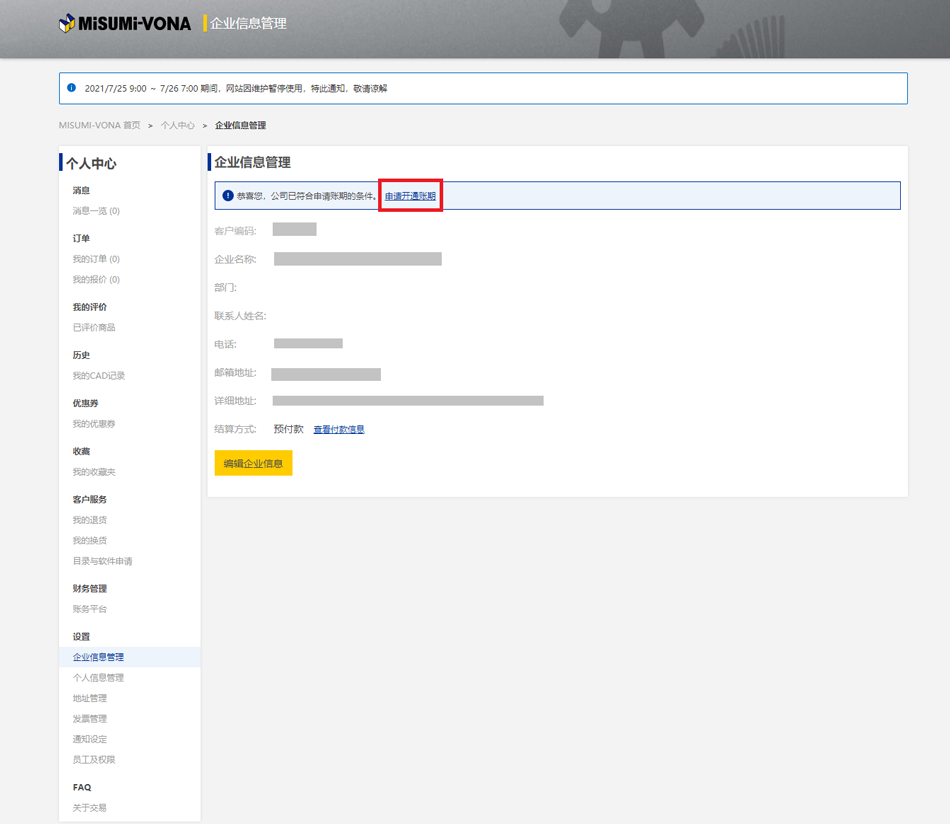Image resolution: width=950 pixels, height=824 pixels.
Task: Select 我的报价 sidebar item
Action: click(x=96, y=280)
